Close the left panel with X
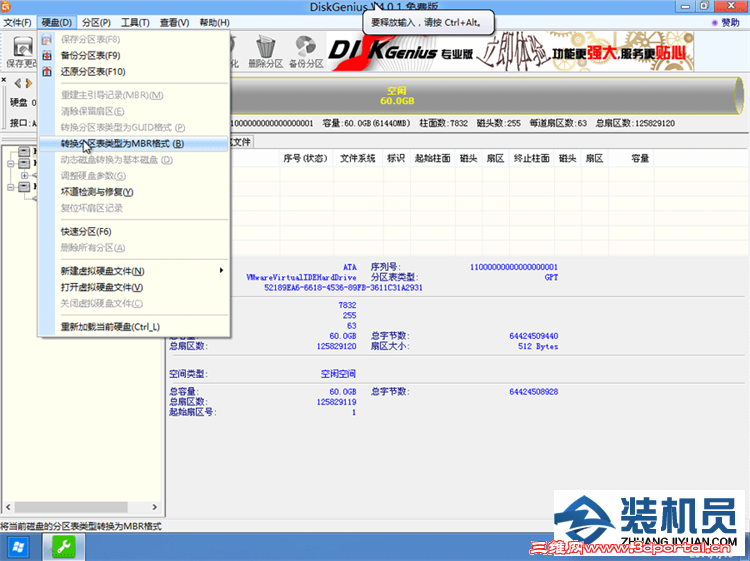The image size is (750, 561). coord(4,80)
